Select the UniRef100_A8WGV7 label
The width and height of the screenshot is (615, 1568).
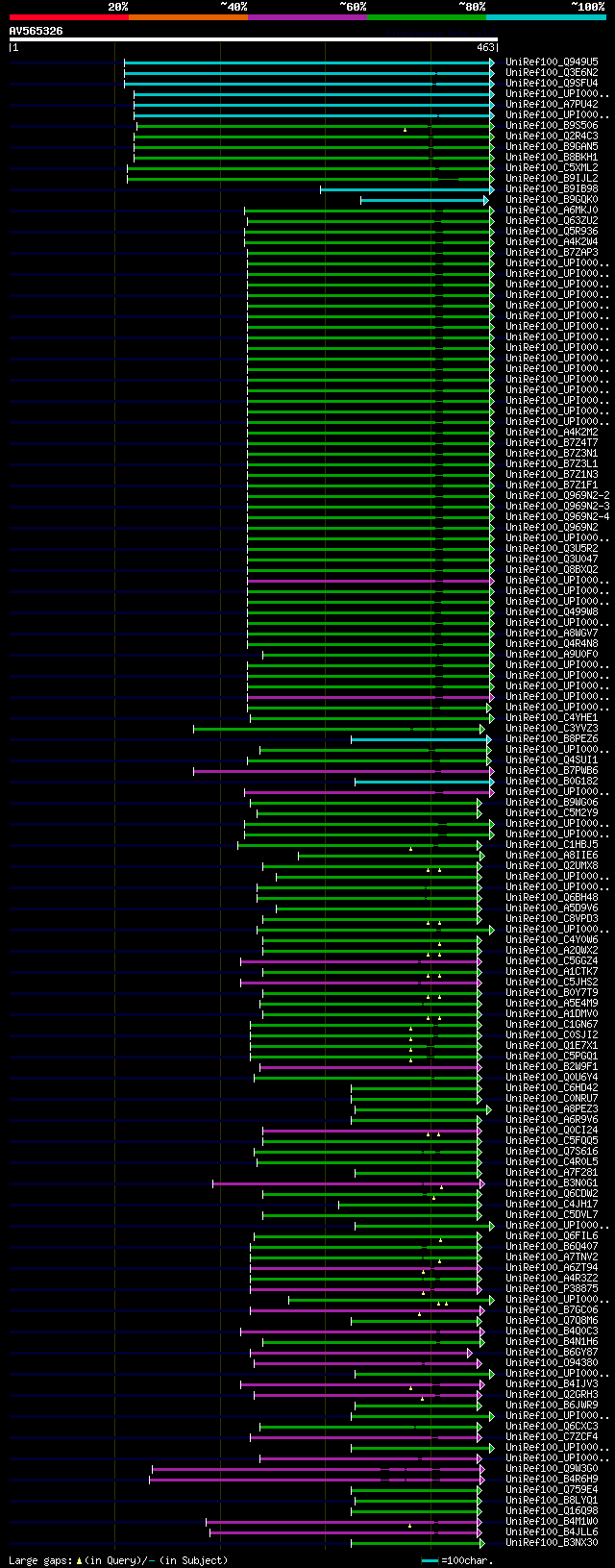tap(552, 633)
